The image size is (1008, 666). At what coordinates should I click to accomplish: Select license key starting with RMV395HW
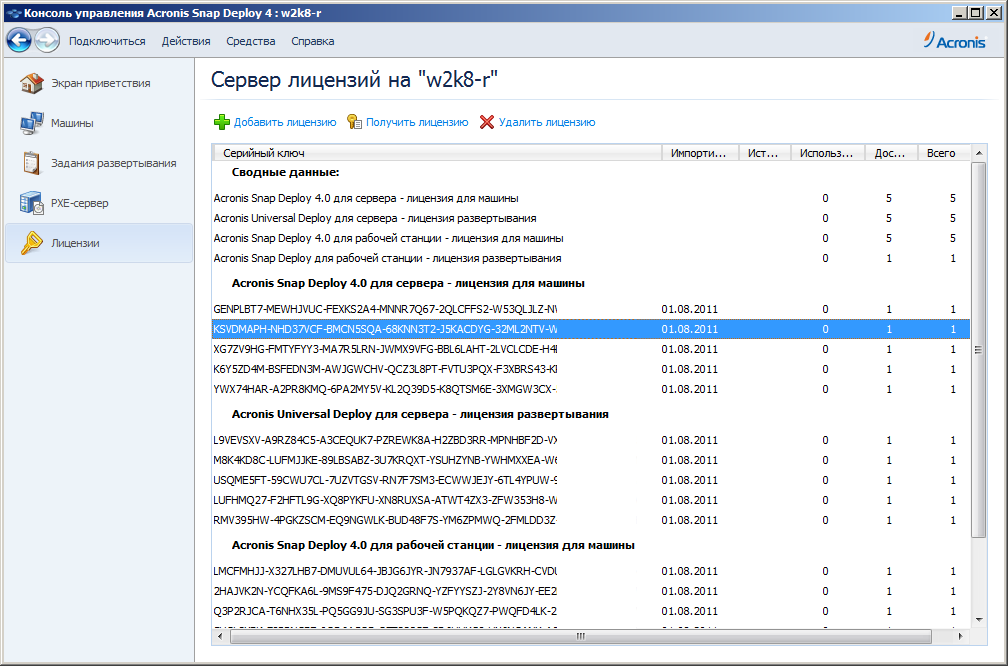[591, 520]
